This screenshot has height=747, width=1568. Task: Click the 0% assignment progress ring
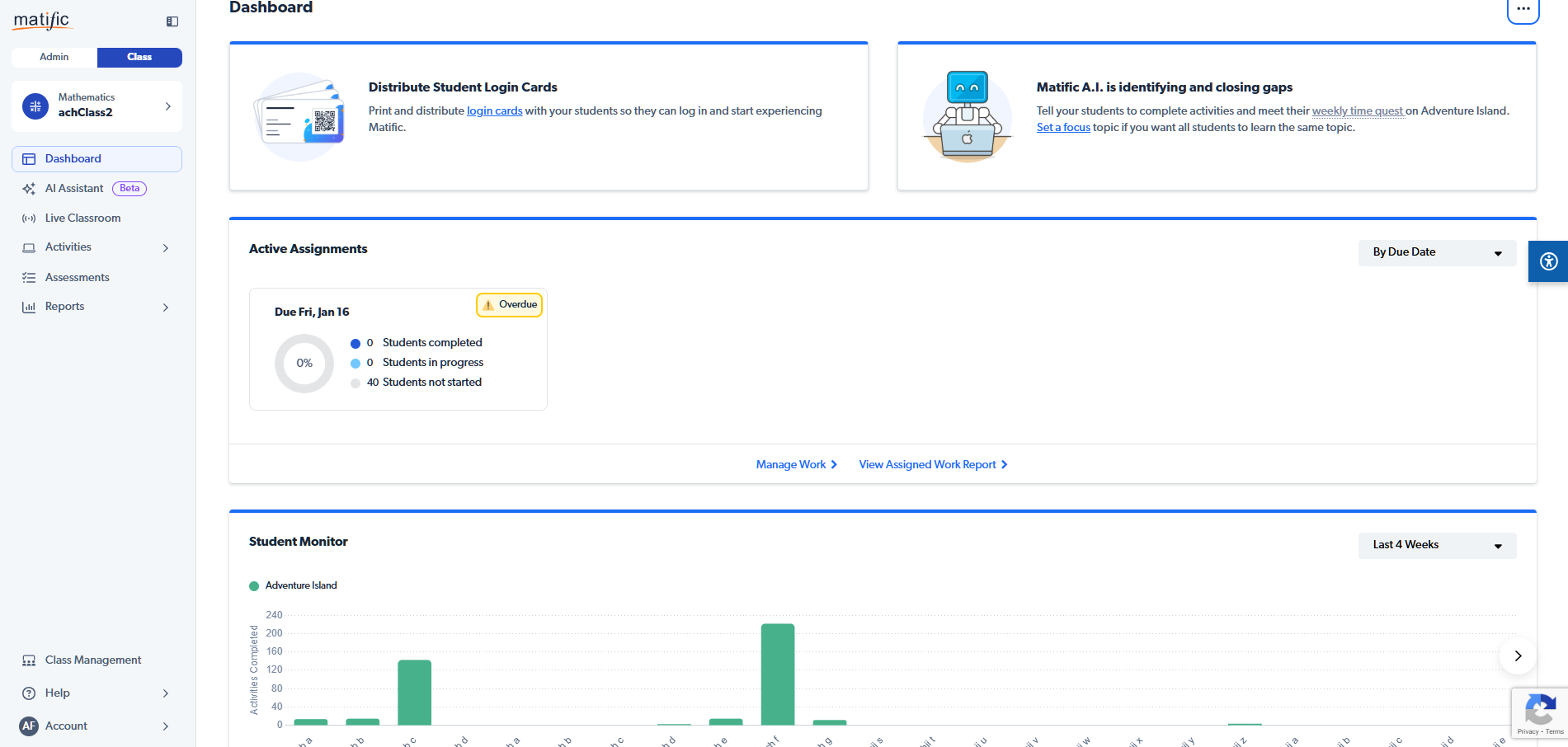[x=304, y=363]
